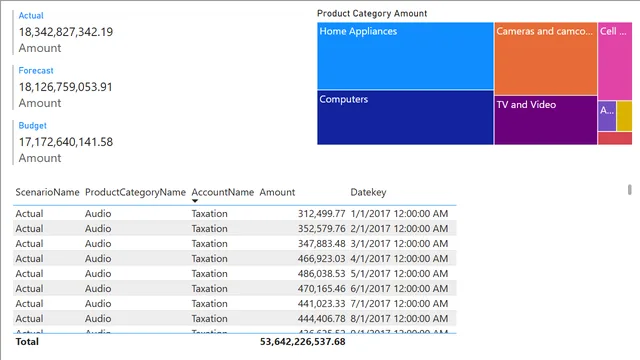Click Audio in the 2/1/2017 row
640x360 pixels.
tap(98, 229)
